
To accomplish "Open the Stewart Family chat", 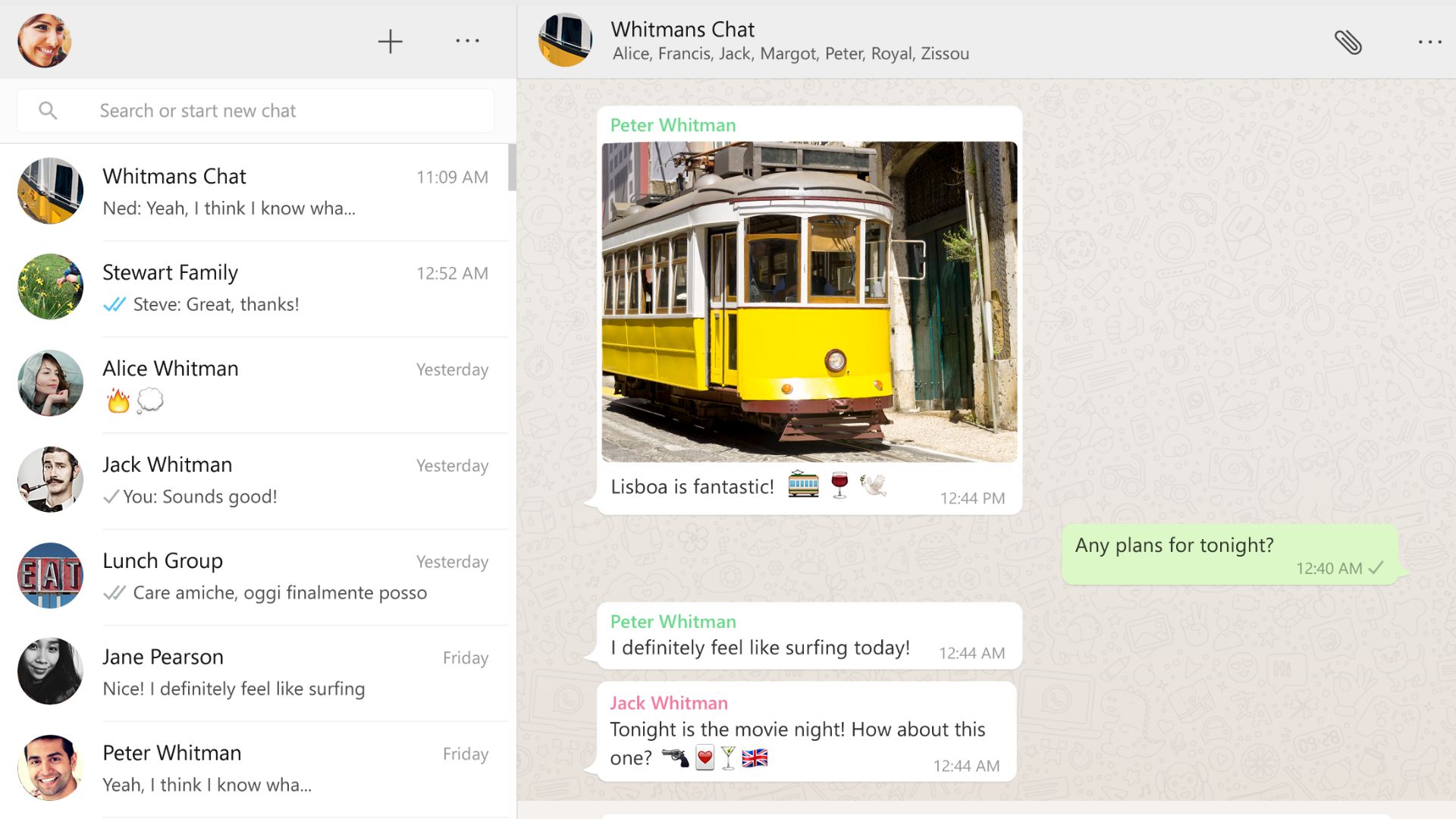I will point(258,287).
